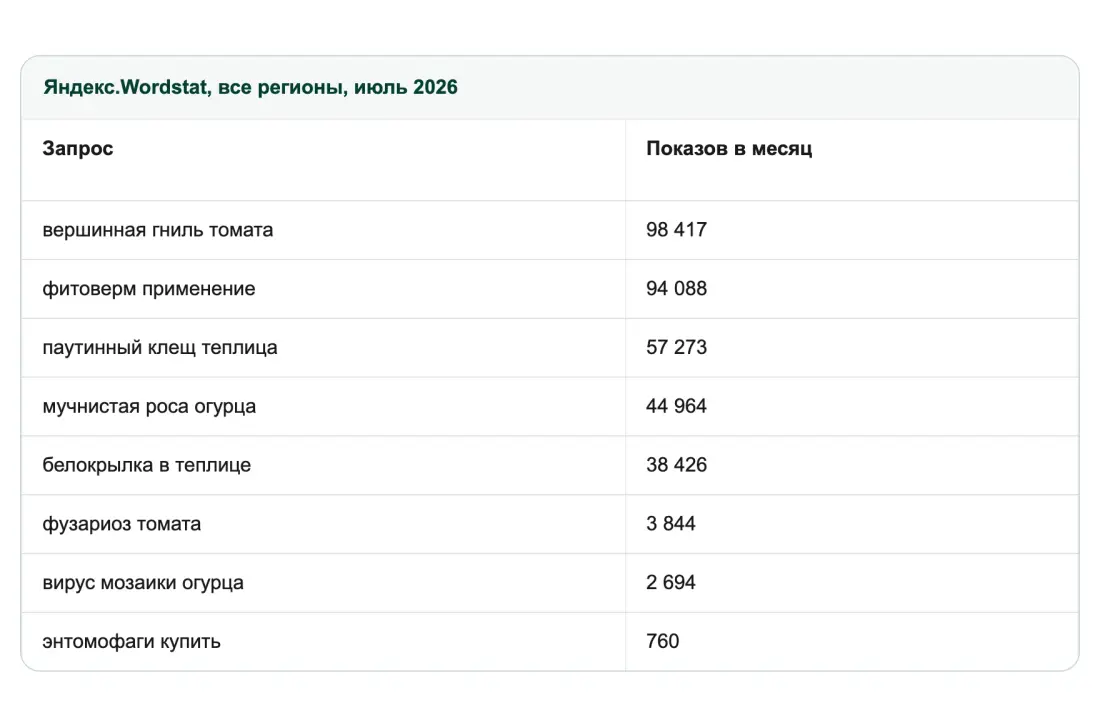The width and height of the screenshot is (1100, 728).
Task: Click the value 2 694
Action: (x=671, y=583)
